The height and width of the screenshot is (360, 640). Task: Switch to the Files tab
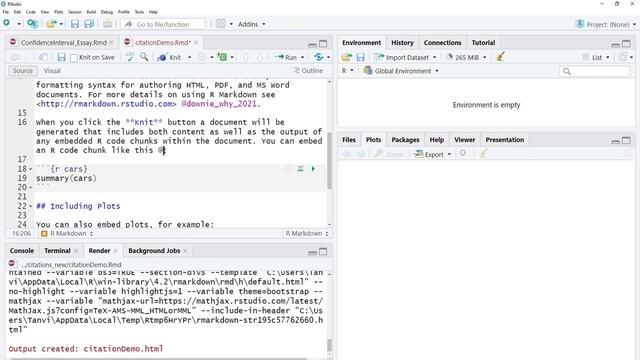point(349,140)
